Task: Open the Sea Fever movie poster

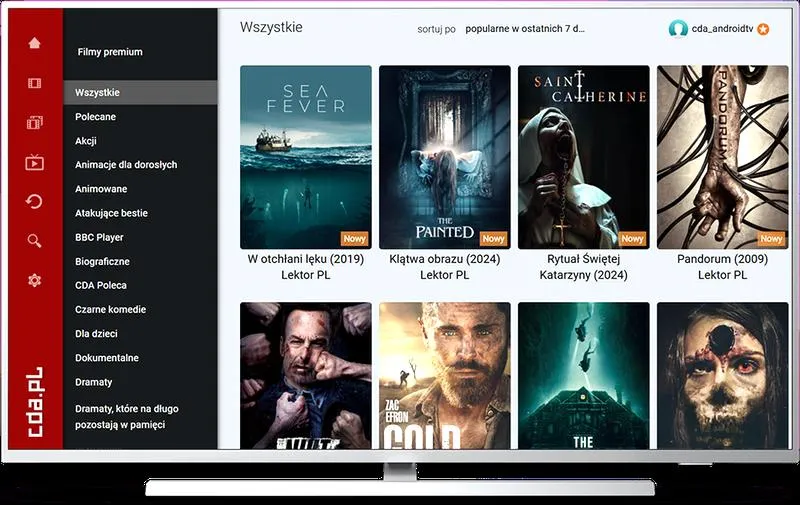Action: tap(306, 157)
